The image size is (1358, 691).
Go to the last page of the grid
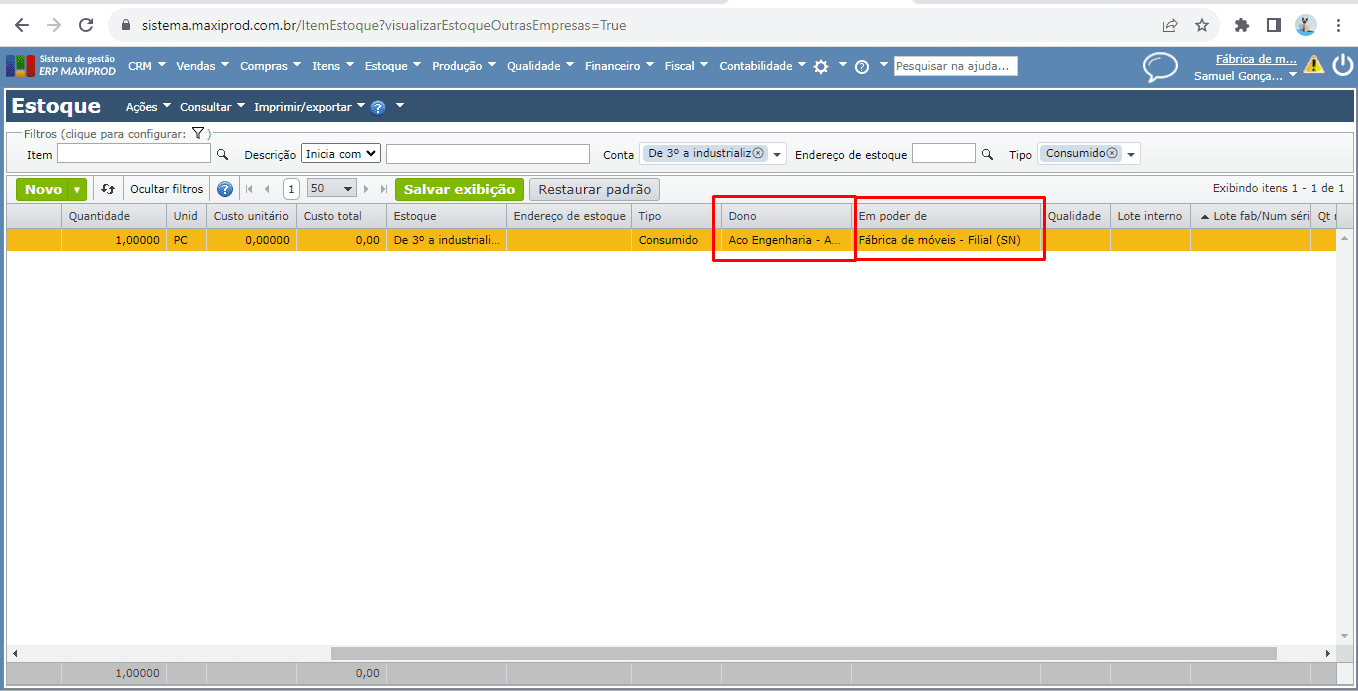[383, 189]
